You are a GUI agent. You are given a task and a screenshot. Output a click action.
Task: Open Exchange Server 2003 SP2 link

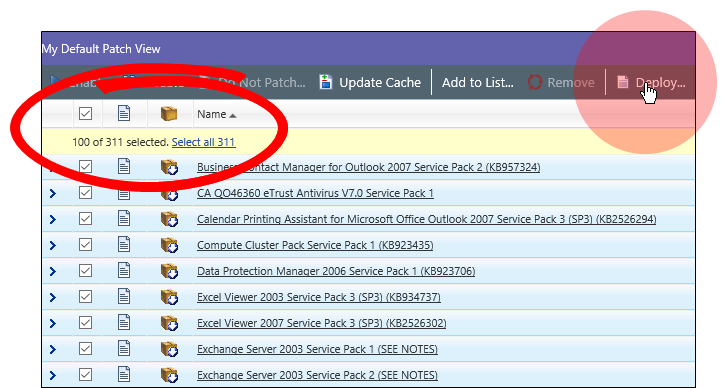point(318,375)
